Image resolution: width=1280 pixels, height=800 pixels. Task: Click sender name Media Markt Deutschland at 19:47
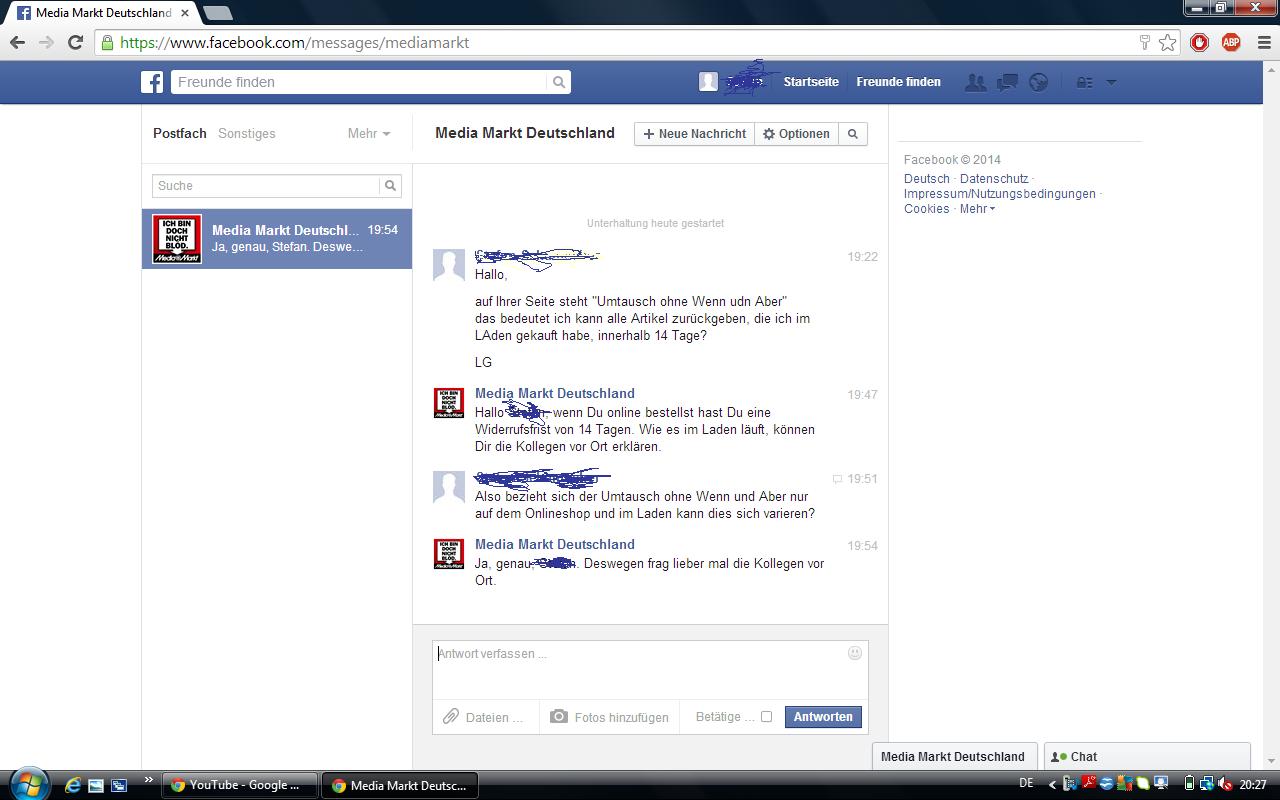(555, 393)
